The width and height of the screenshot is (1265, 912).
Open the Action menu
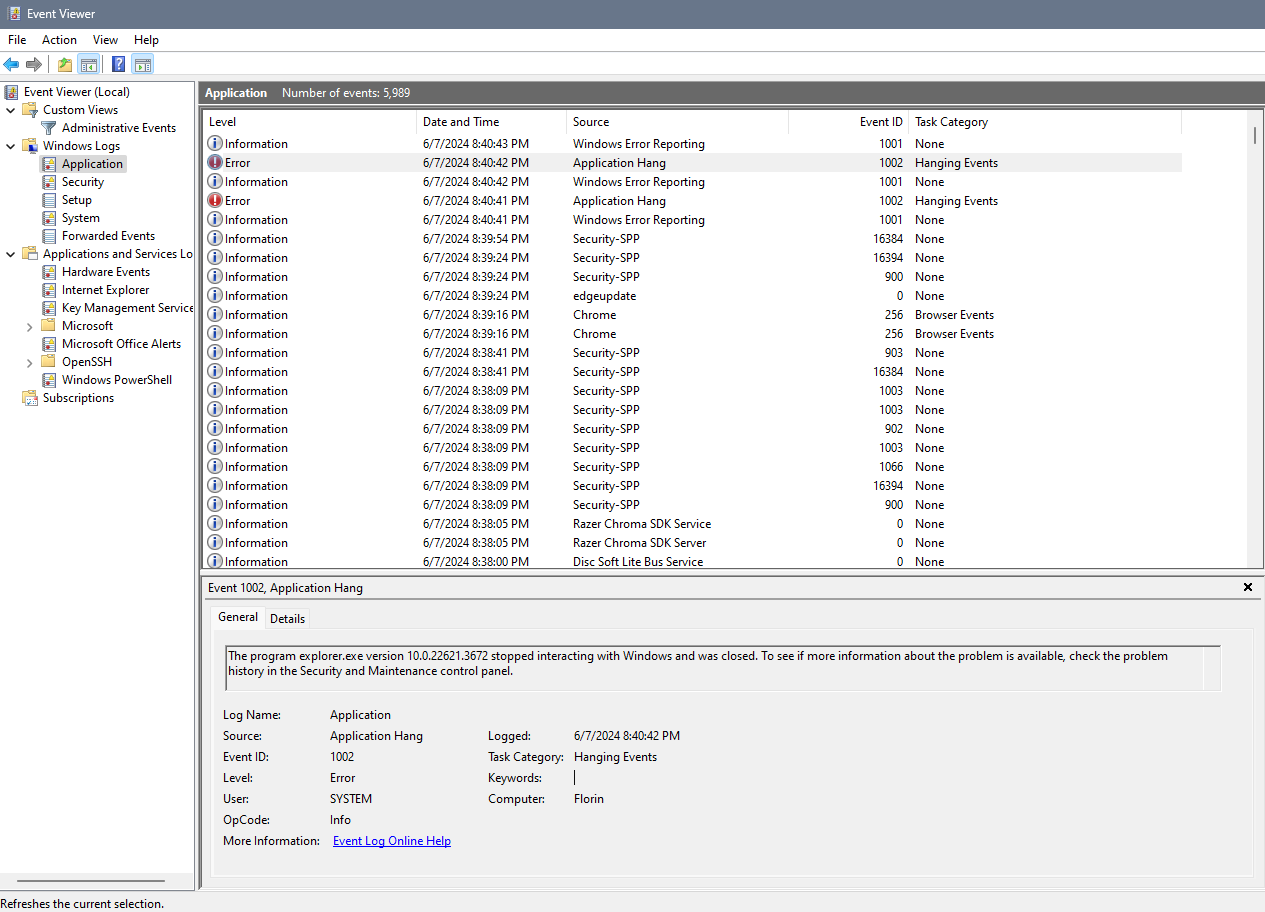(59, 40)
